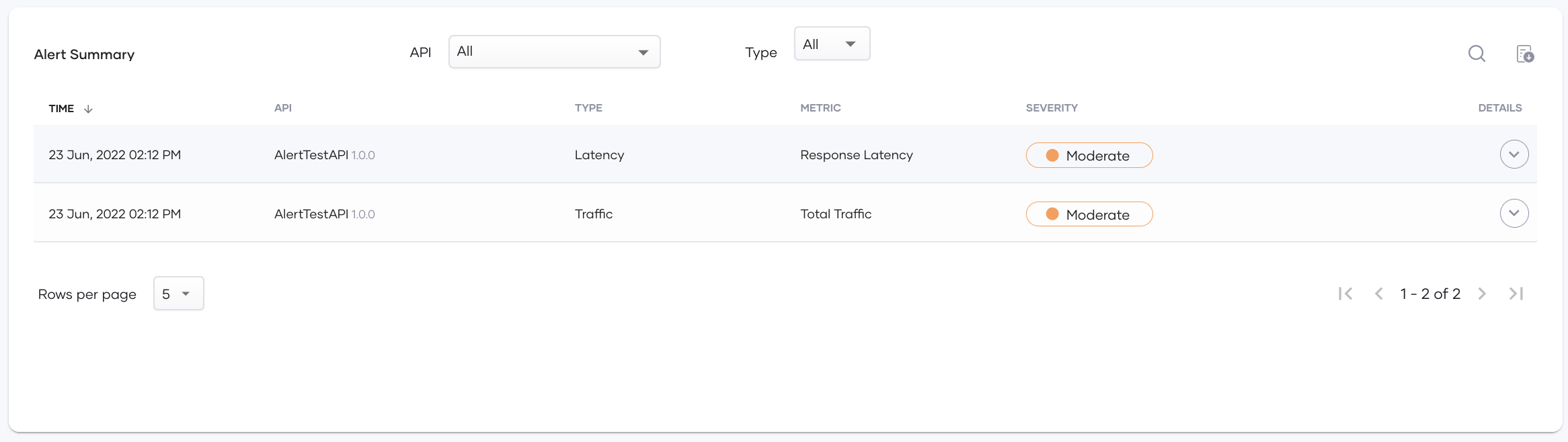This screenshot has height=442, width=1568.
Task: Click the METRIC column header
Action: point(820,108)
